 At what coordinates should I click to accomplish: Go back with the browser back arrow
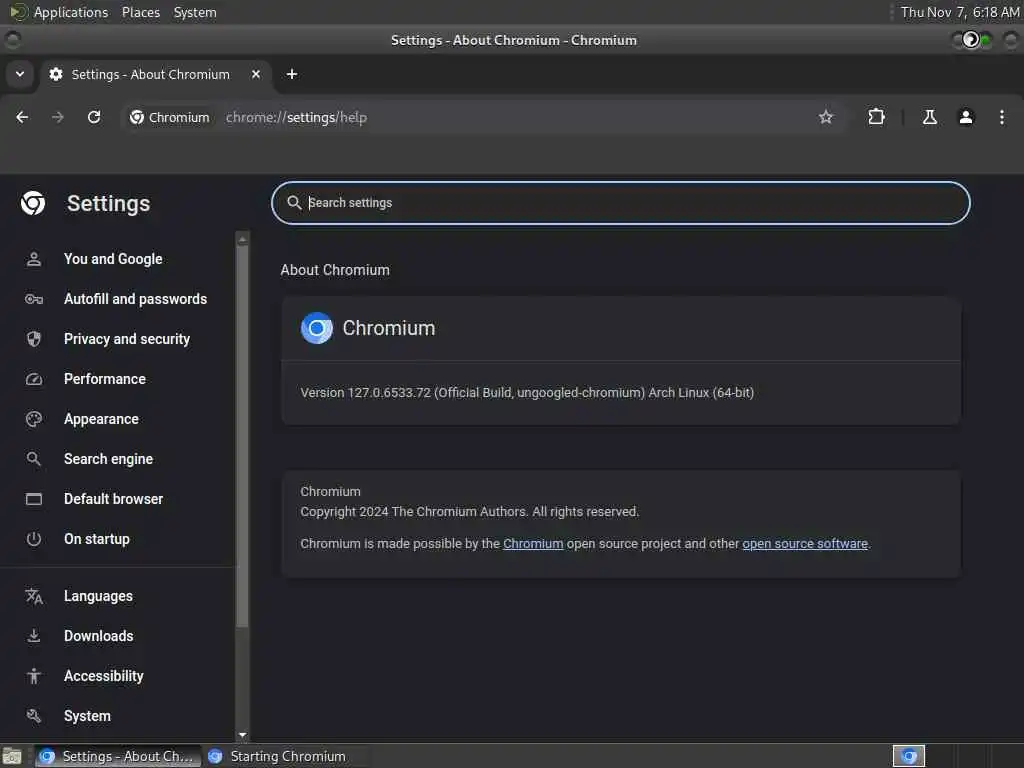click(x=22, y=117)
